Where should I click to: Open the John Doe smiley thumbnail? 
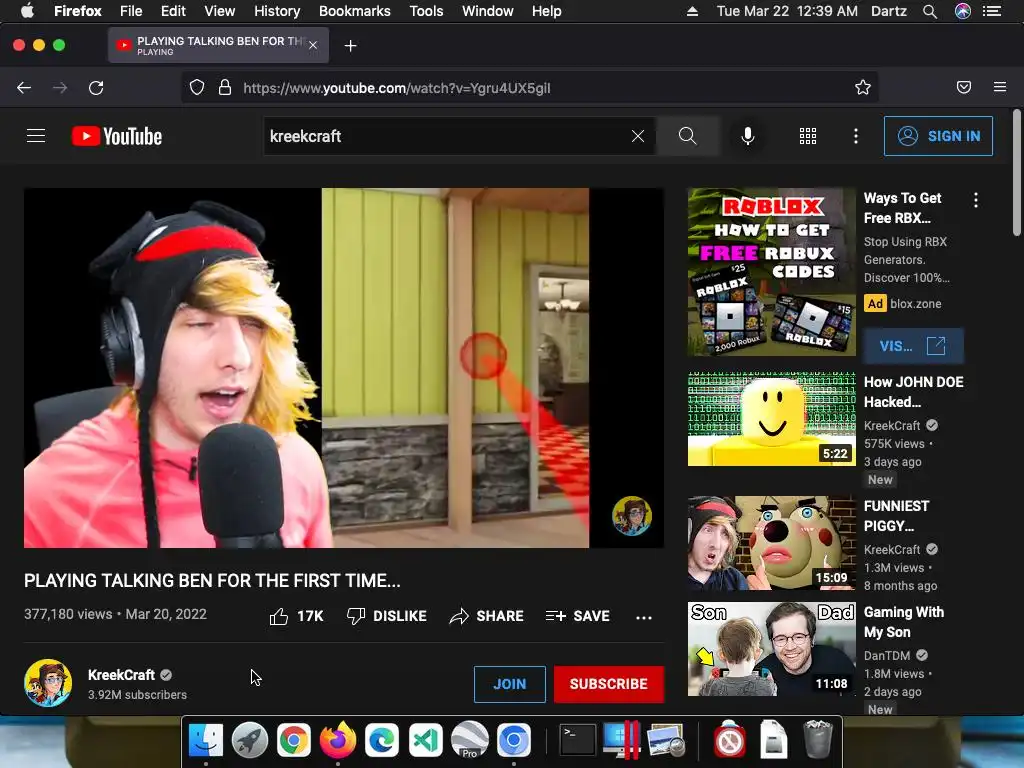(x=771, y=419)
